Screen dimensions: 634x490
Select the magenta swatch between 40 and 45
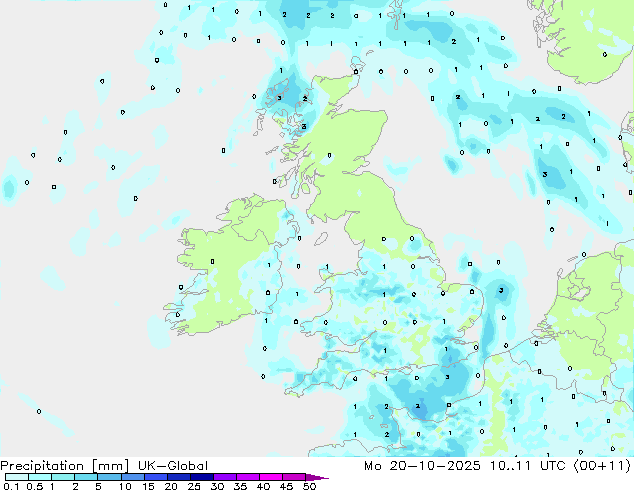pyautogui.click(x=271, y=477)
